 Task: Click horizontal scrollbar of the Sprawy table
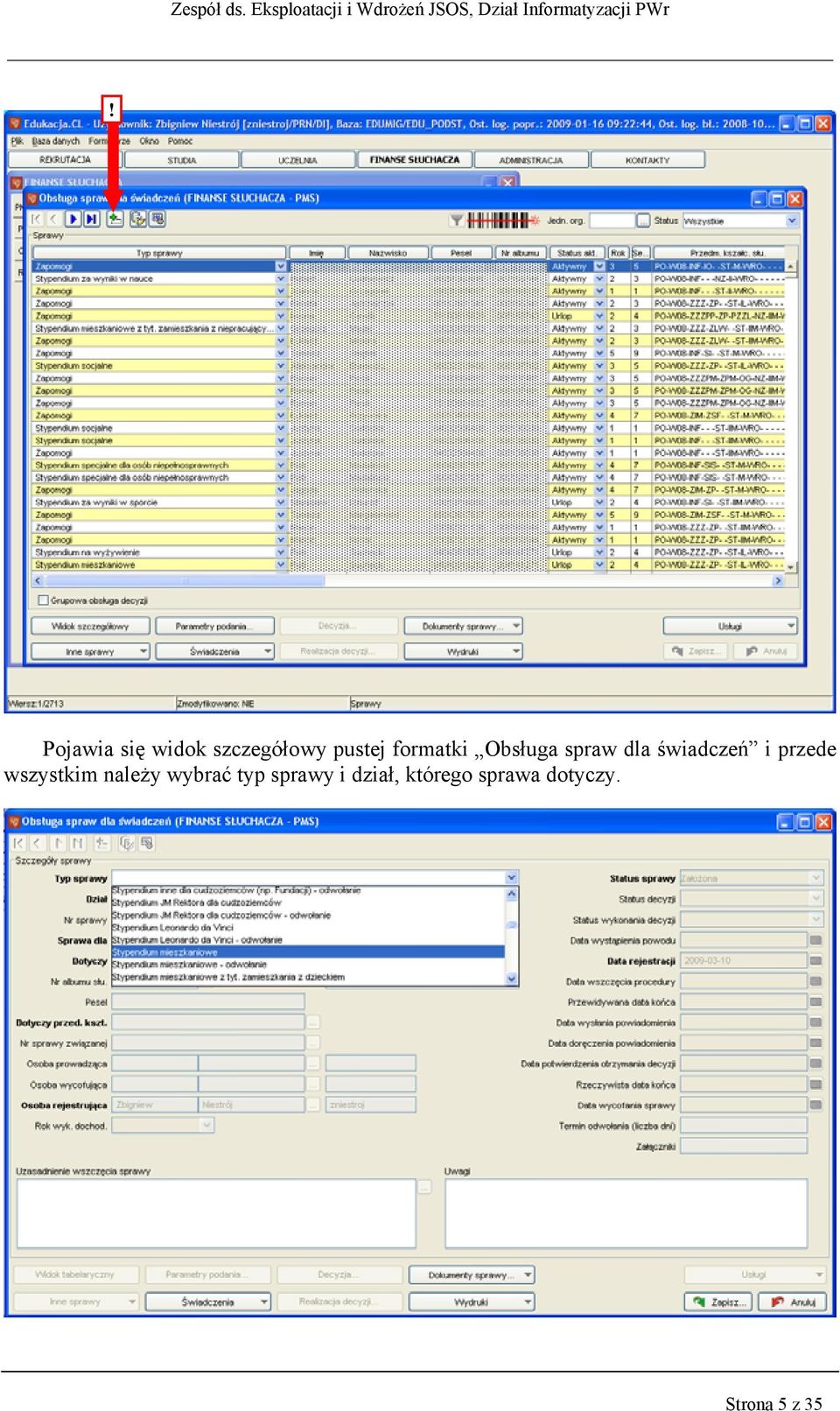pos(408,580)
